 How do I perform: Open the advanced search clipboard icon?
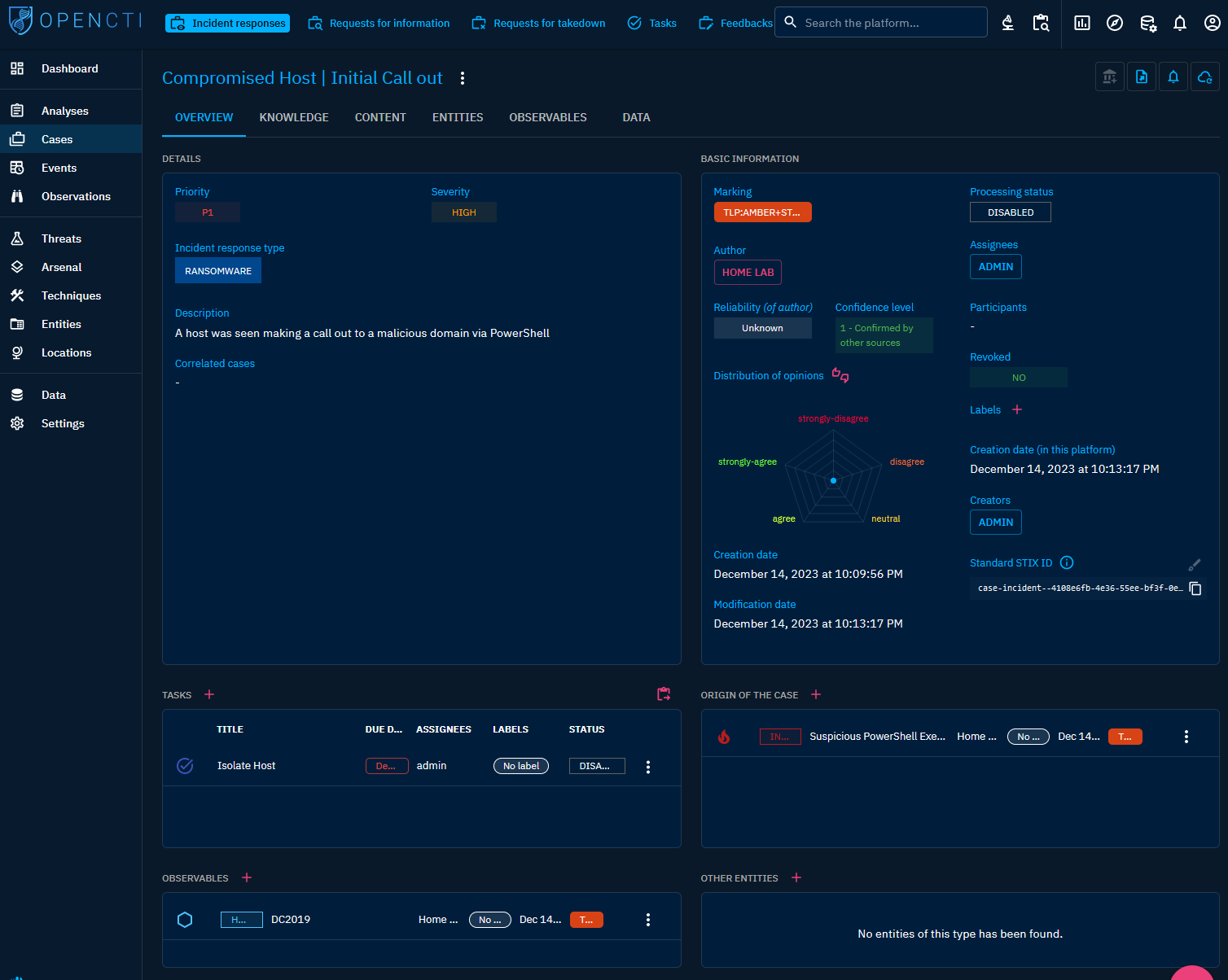pos(1041,23)
